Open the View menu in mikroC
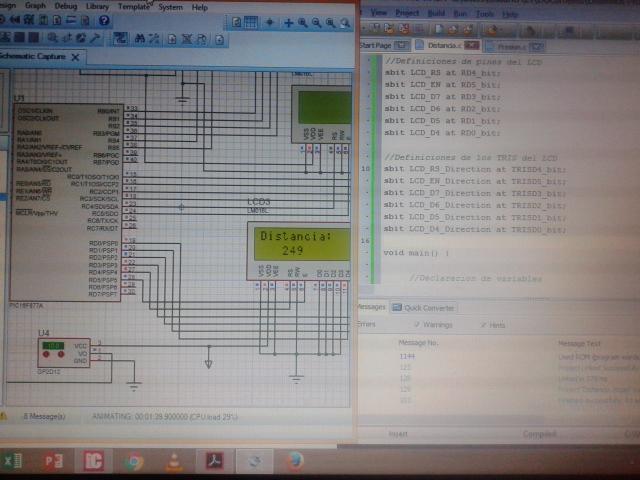640x480 pixels. (378, 13)
